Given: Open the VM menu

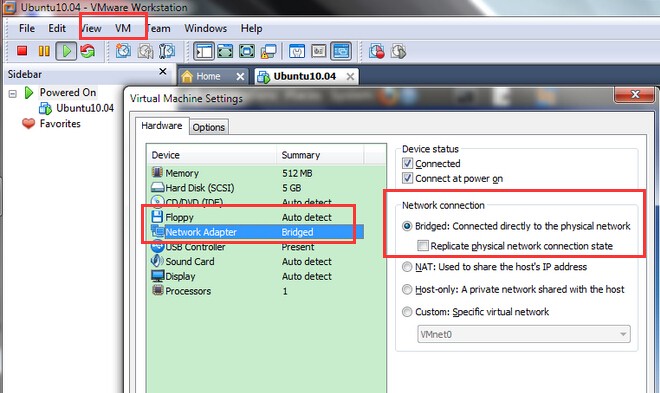Looking at the screenshot, I should pyautogui.click(x=123, y=28).
